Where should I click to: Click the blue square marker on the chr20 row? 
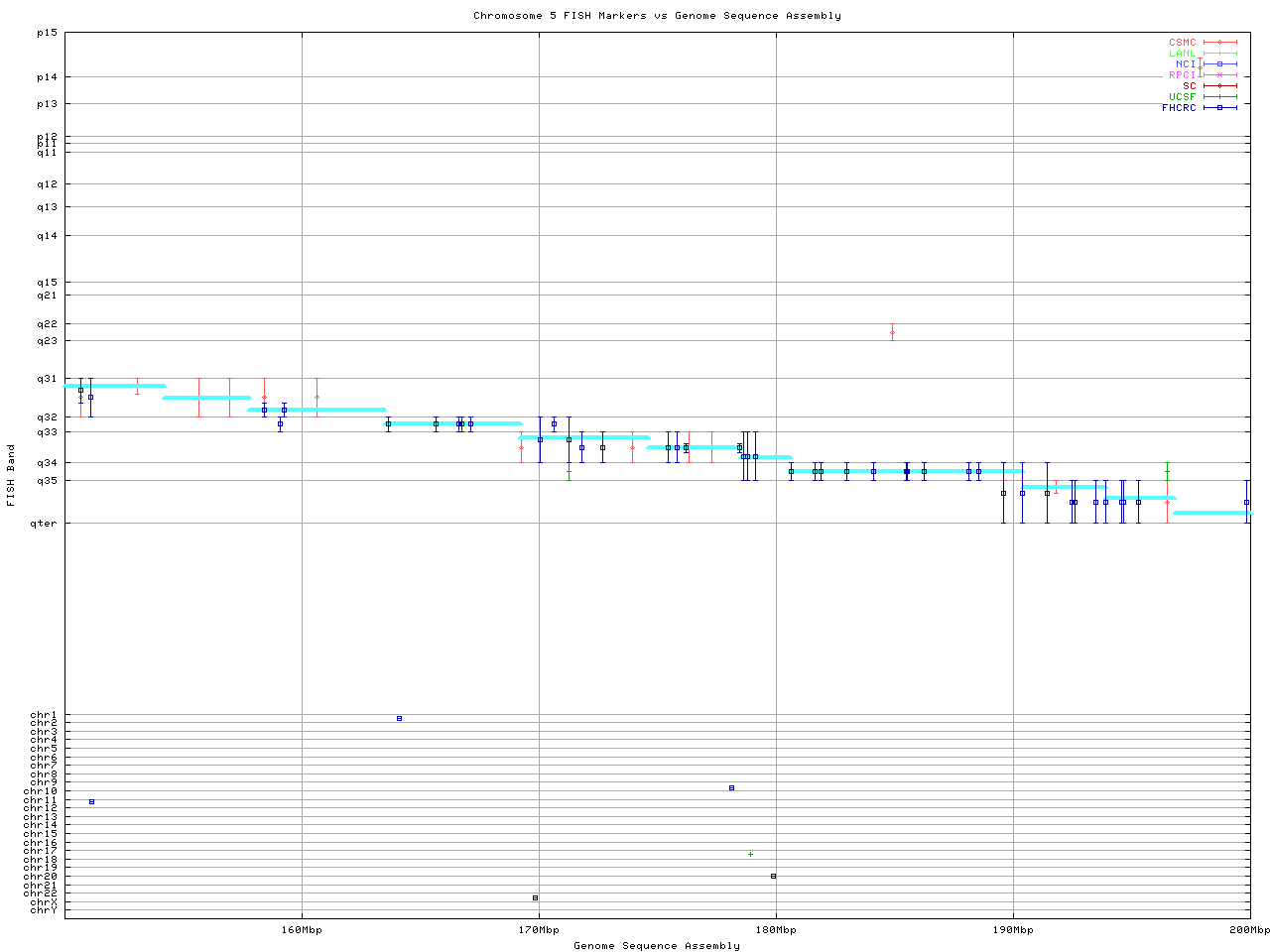click(x=773, y=876)
